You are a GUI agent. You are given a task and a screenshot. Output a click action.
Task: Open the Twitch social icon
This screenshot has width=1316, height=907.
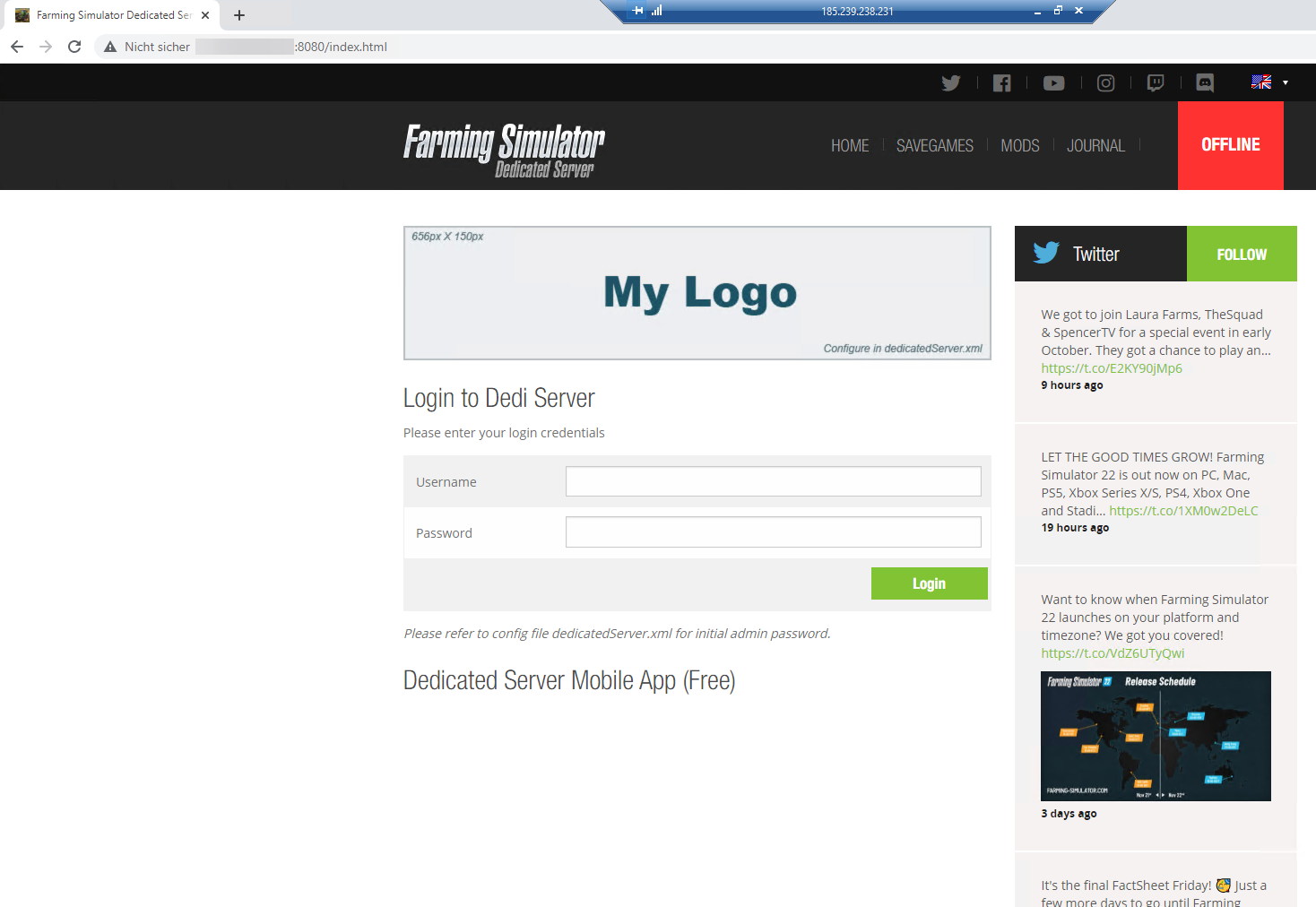(x=1156, y=83)
